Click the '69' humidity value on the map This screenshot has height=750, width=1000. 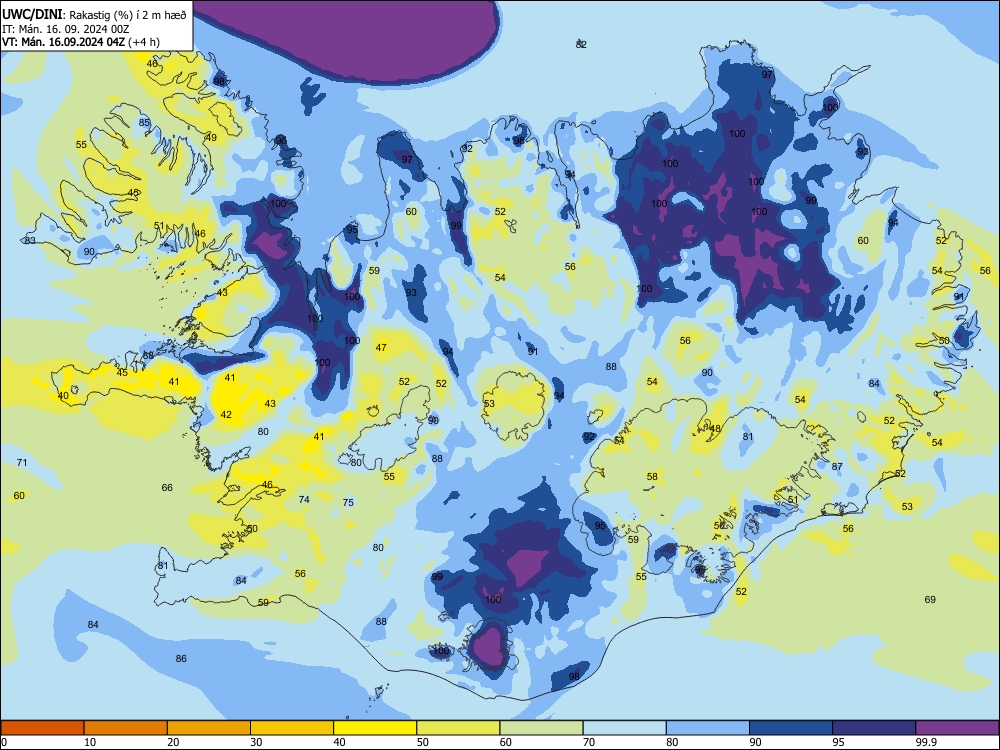click(930, 599)
